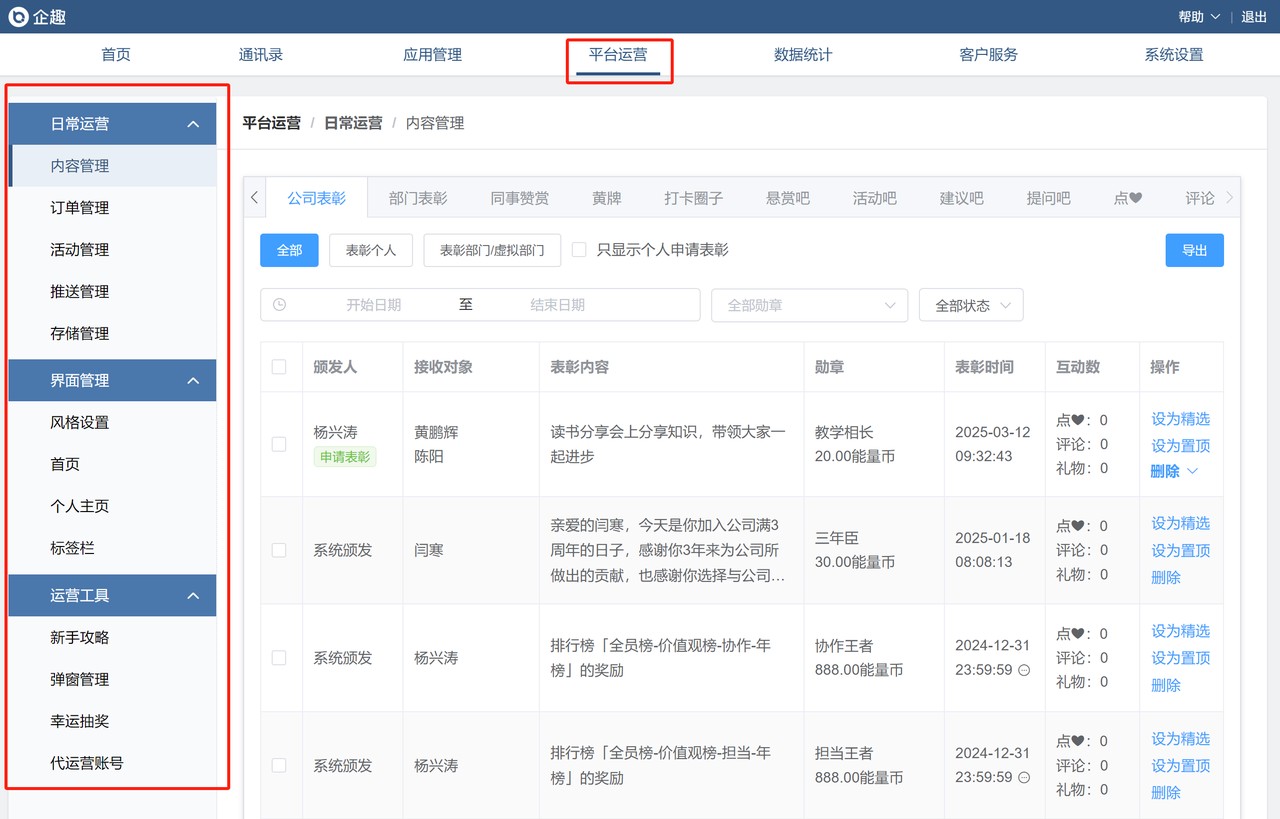Click the 导出 button
The height and width of the screenshot is (819, 1280).
1194,250
